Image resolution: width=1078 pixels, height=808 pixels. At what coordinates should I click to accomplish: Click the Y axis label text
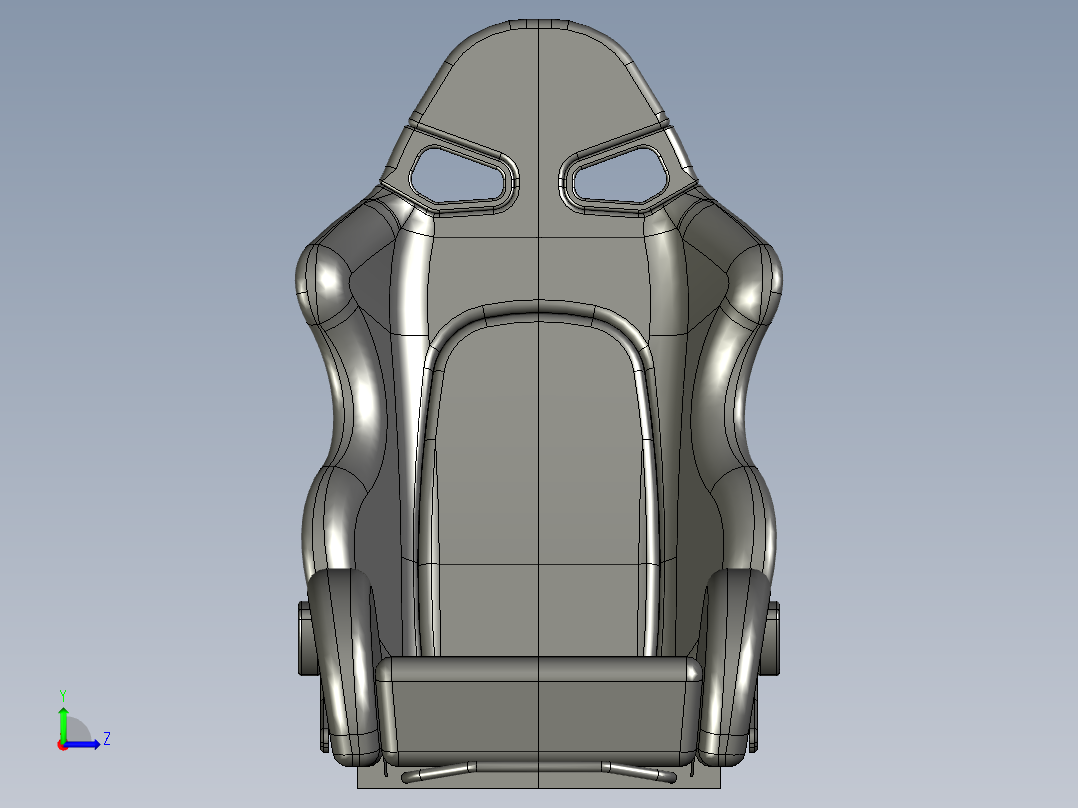[63, 693]
